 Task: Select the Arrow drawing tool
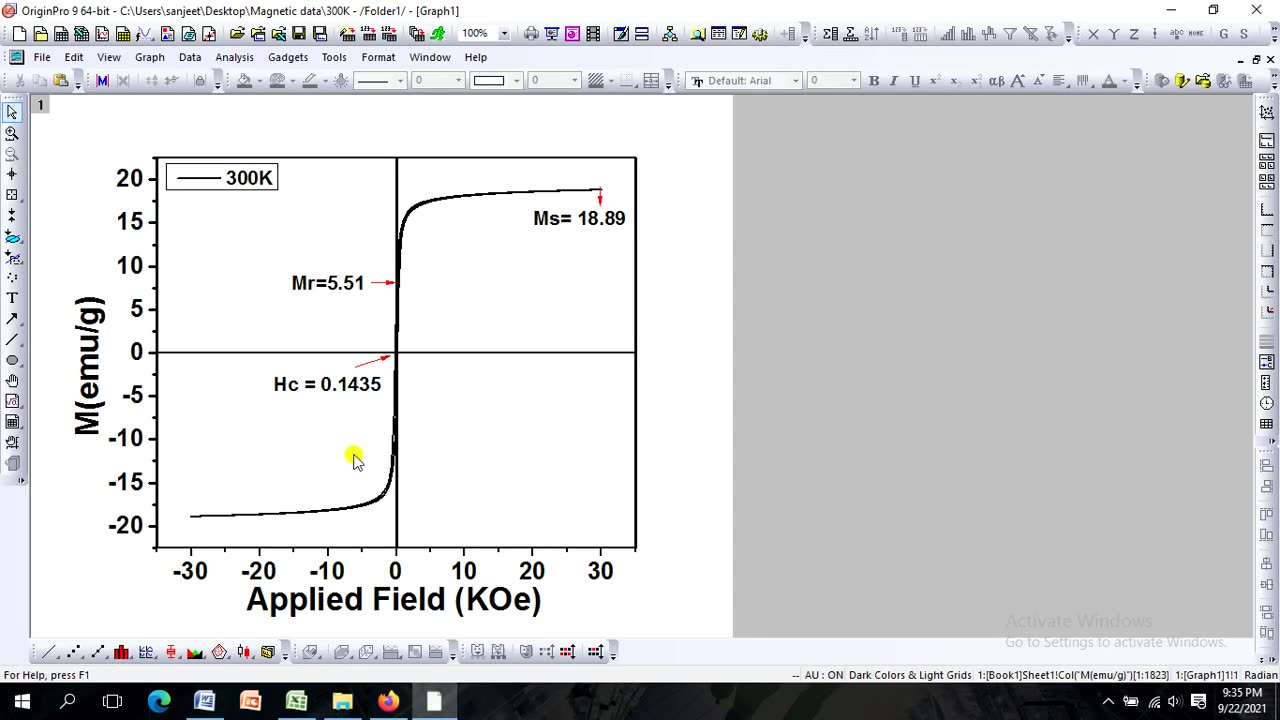tap(12, 319)
